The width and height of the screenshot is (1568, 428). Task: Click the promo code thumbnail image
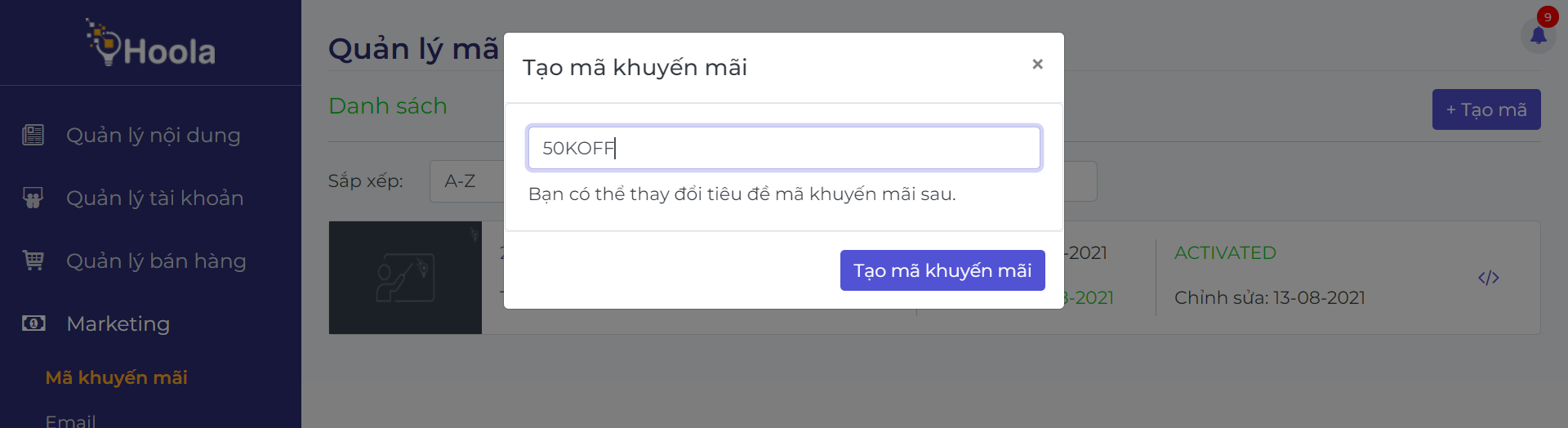[x=405, y=278]
